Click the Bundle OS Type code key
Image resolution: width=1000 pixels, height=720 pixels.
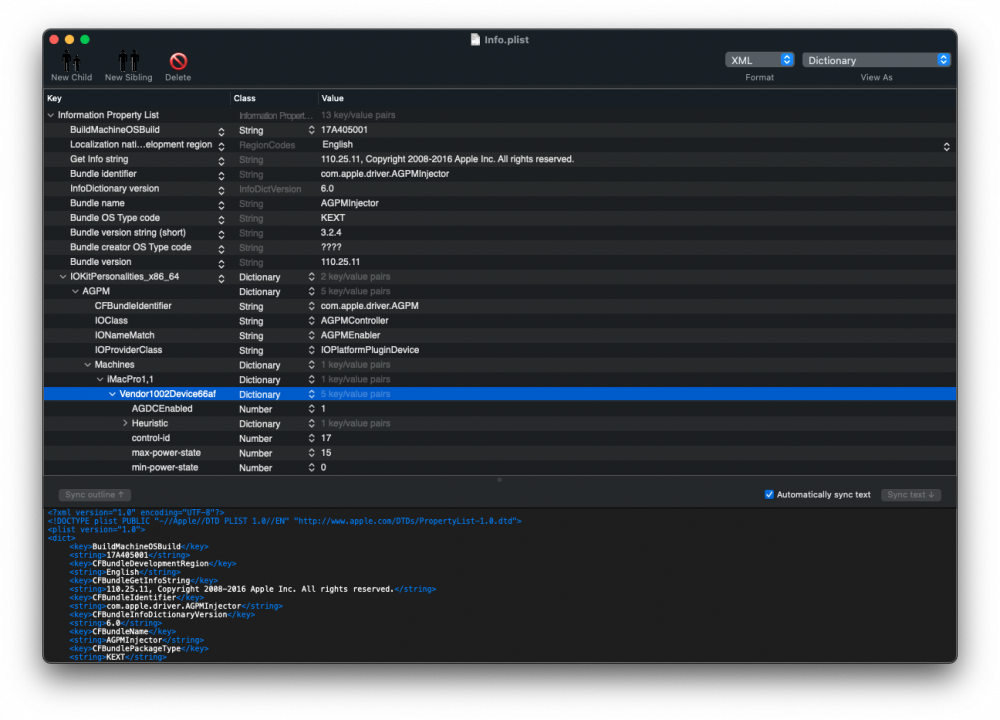(x=115, y=218)
